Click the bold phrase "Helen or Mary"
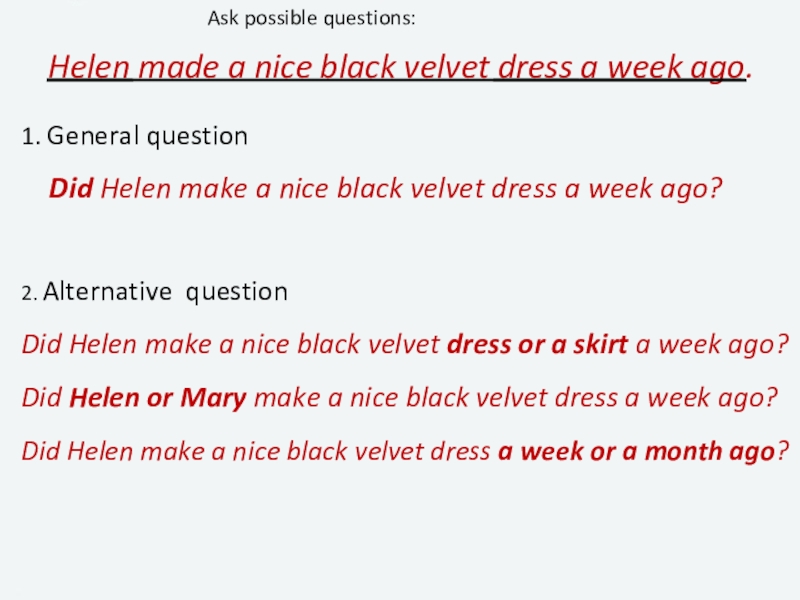Screen dimensions: 800x600 [158, 398]
